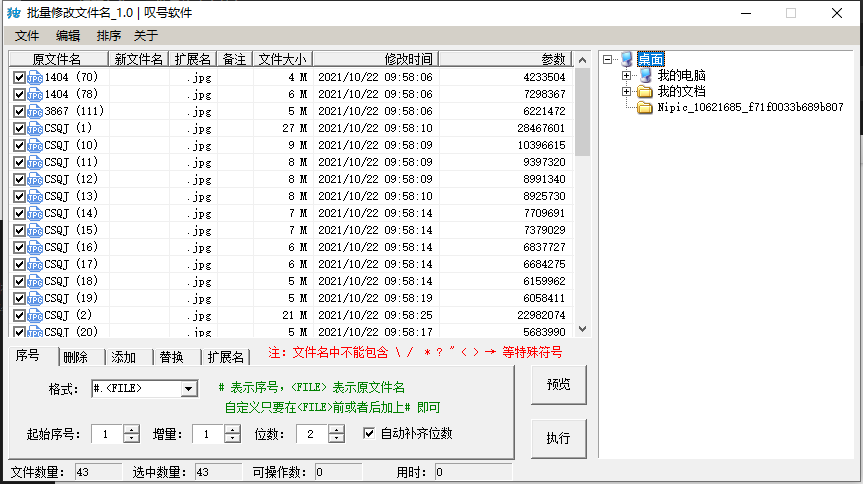Select the Nipic_10621685 tree folder name

tap(750, 107)
